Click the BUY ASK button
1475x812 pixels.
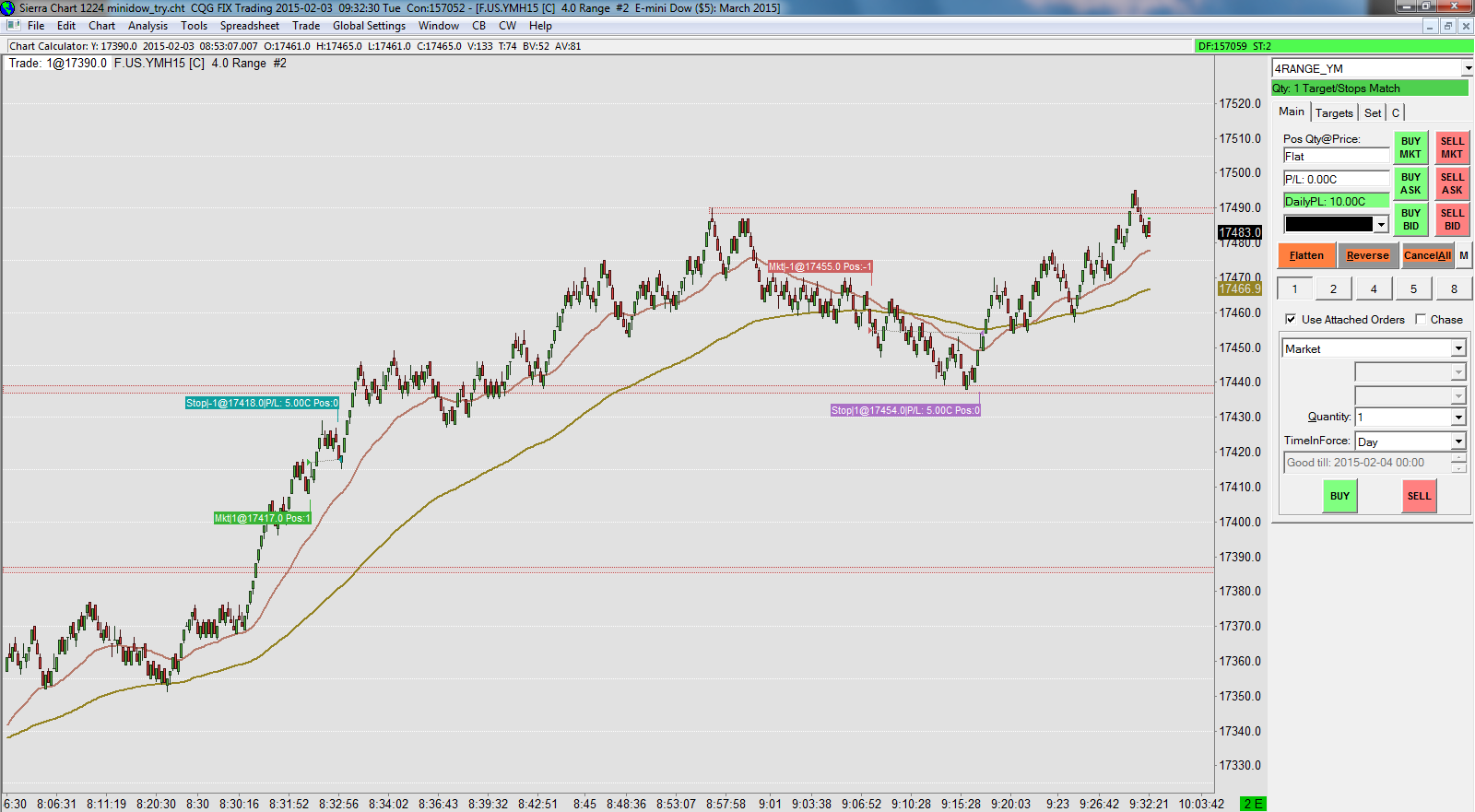coord(1410,183)
